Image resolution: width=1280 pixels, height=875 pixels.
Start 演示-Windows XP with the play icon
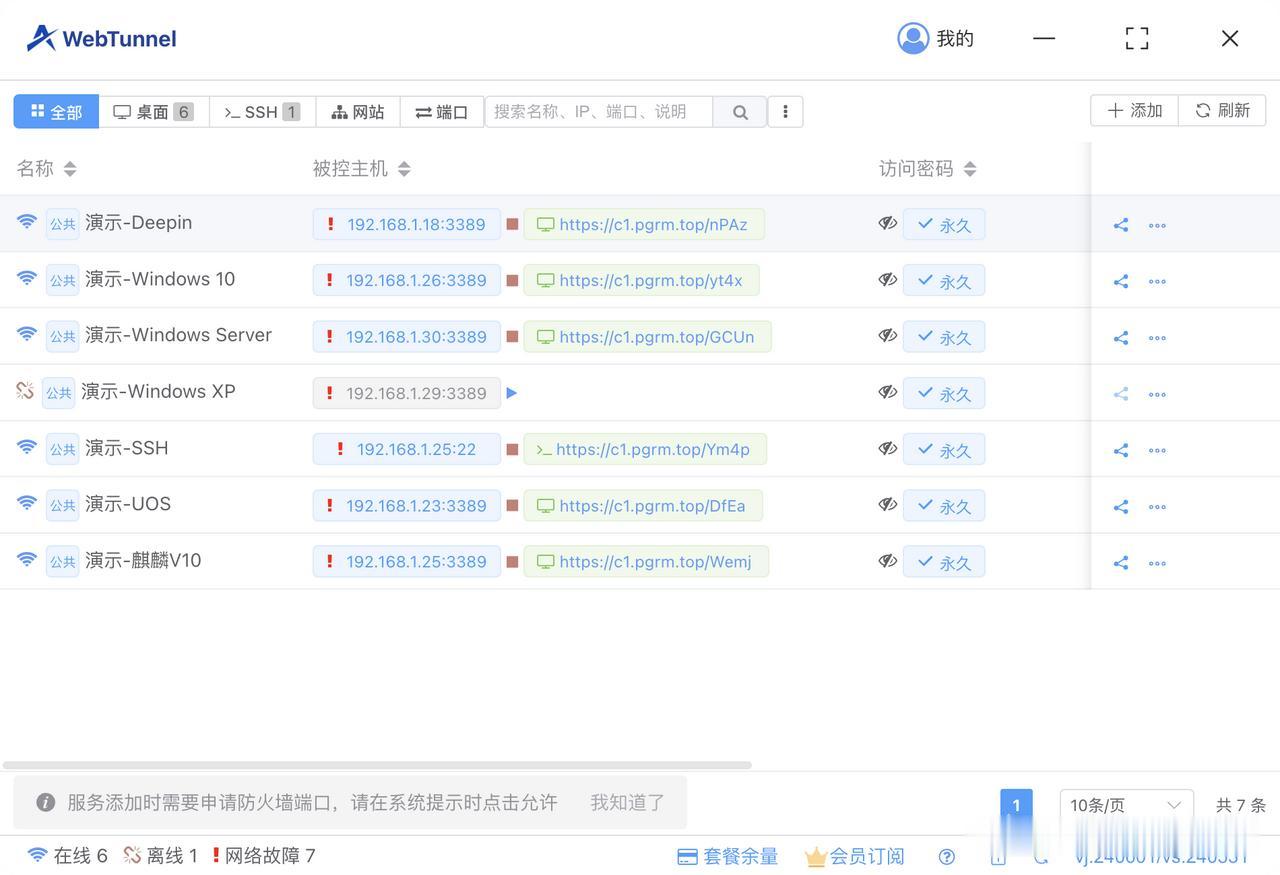tap(511, 393)
